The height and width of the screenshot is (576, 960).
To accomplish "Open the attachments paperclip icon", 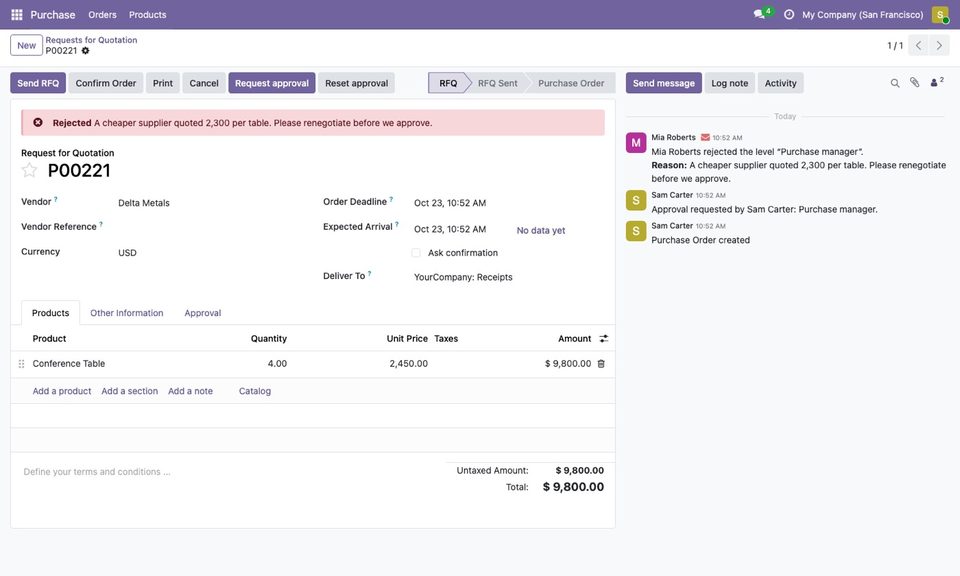I will coord(915,83).
